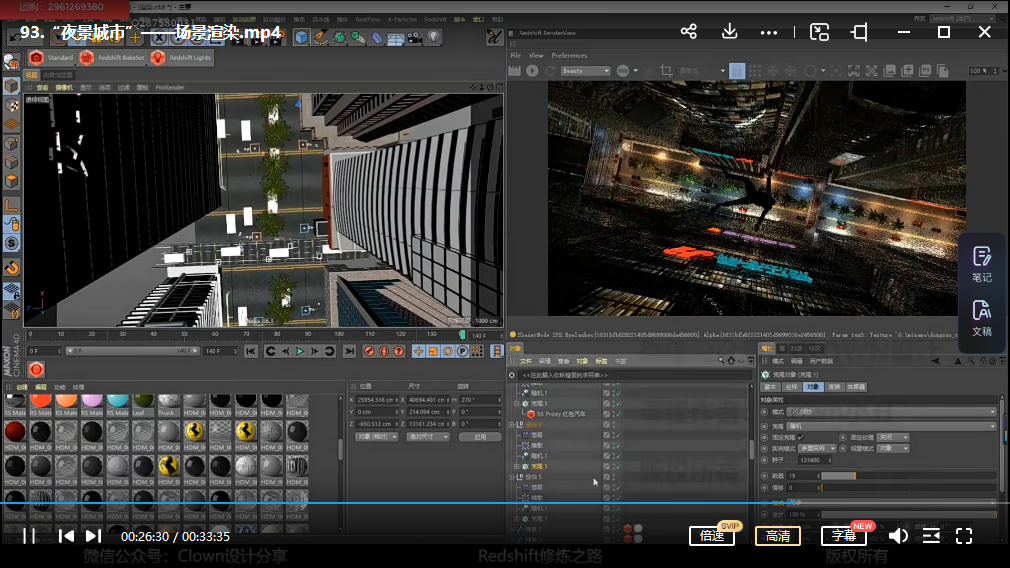This screenshot has width=1010, height=568.
Task: Select the Leaf material thumbnail
Action: click(x=143, y=405)
